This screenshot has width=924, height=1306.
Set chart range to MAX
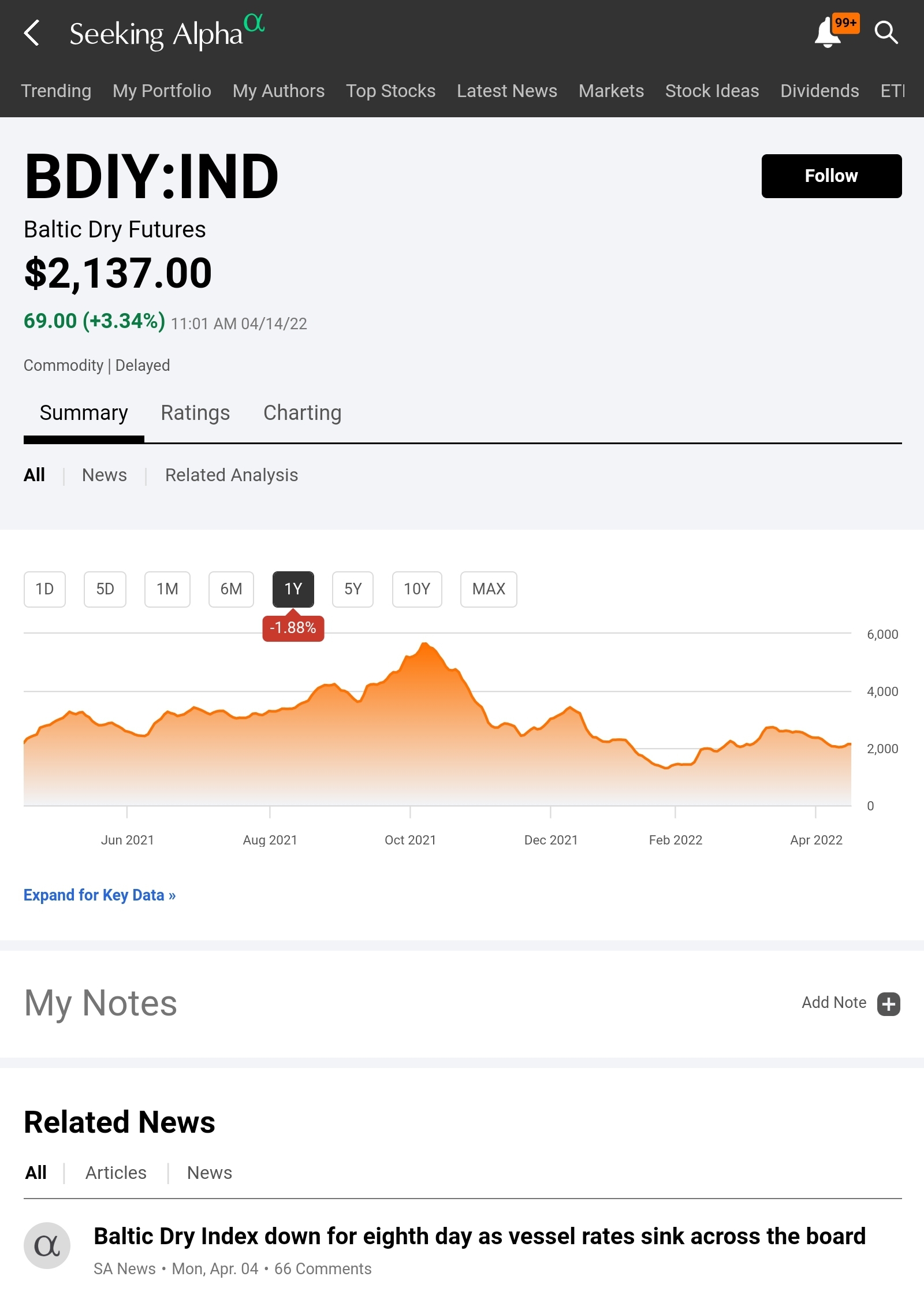[489, 589]
